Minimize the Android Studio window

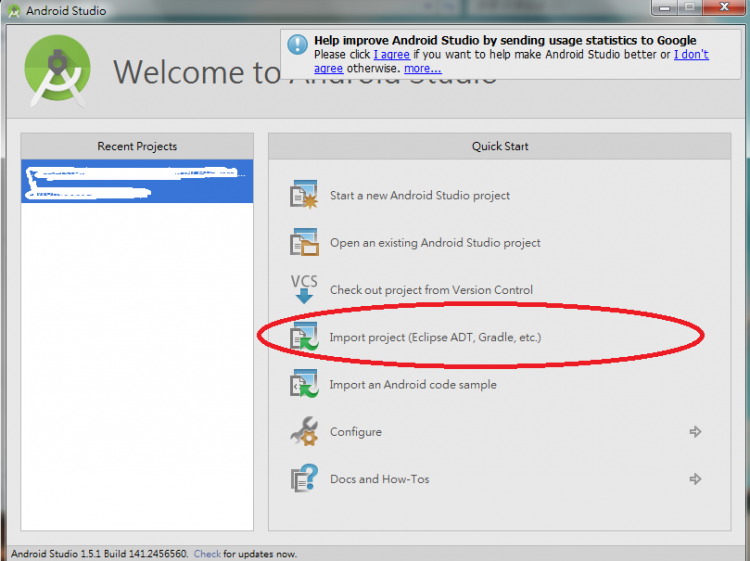pos(664,7)
